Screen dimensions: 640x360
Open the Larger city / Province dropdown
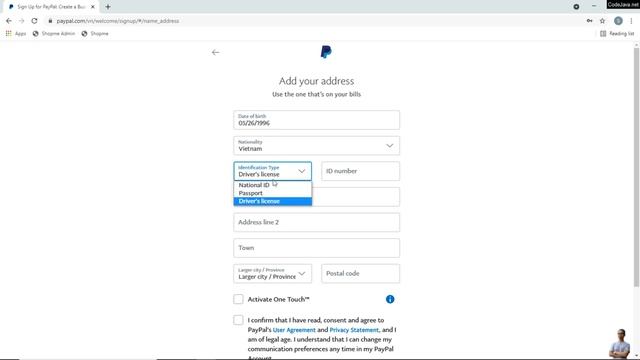click(272, 273)
